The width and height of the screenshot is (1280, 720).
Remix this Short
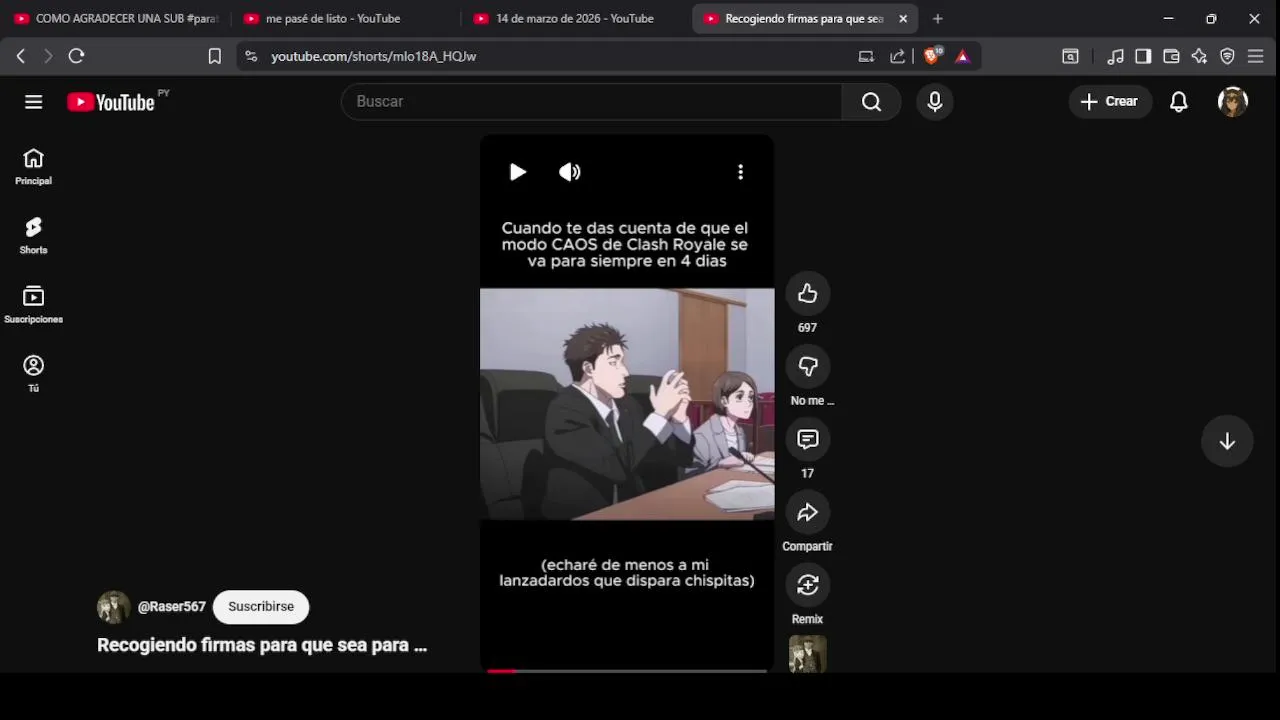807,585
